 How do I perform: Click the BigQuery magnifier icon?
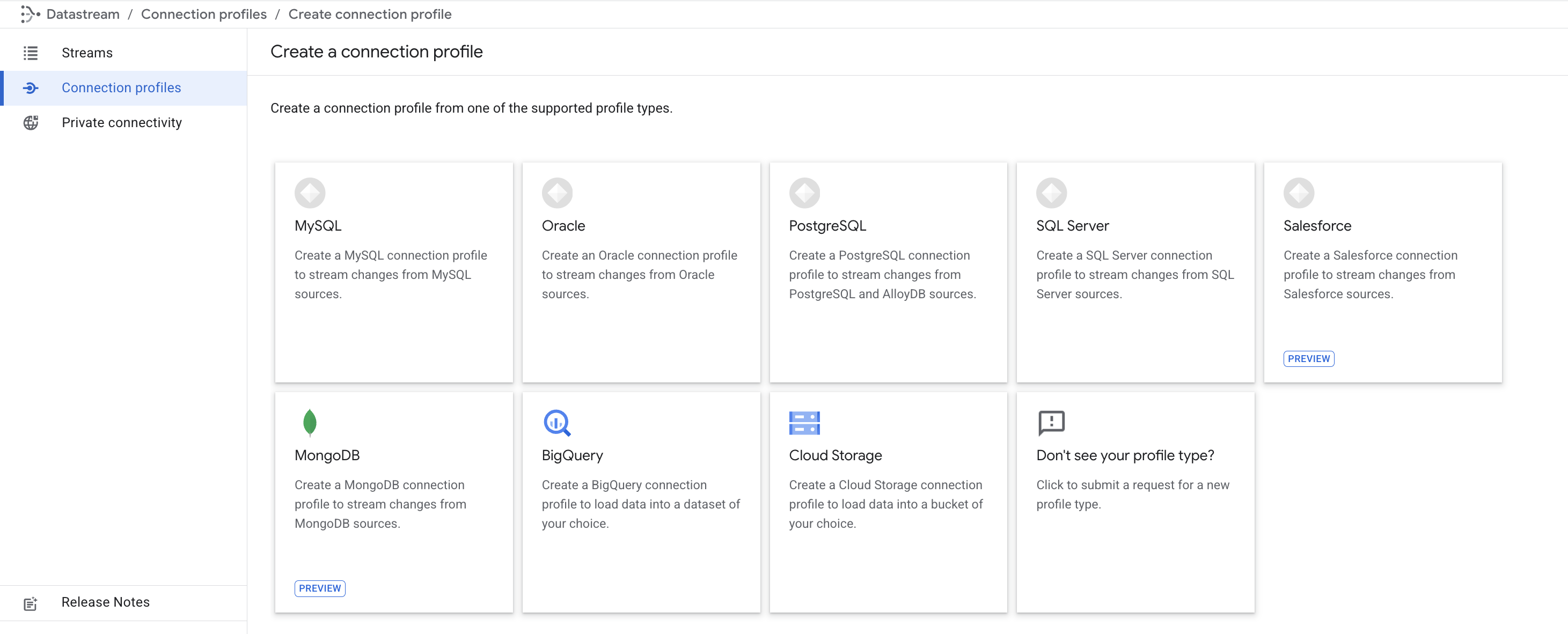[x=556, y=422]
